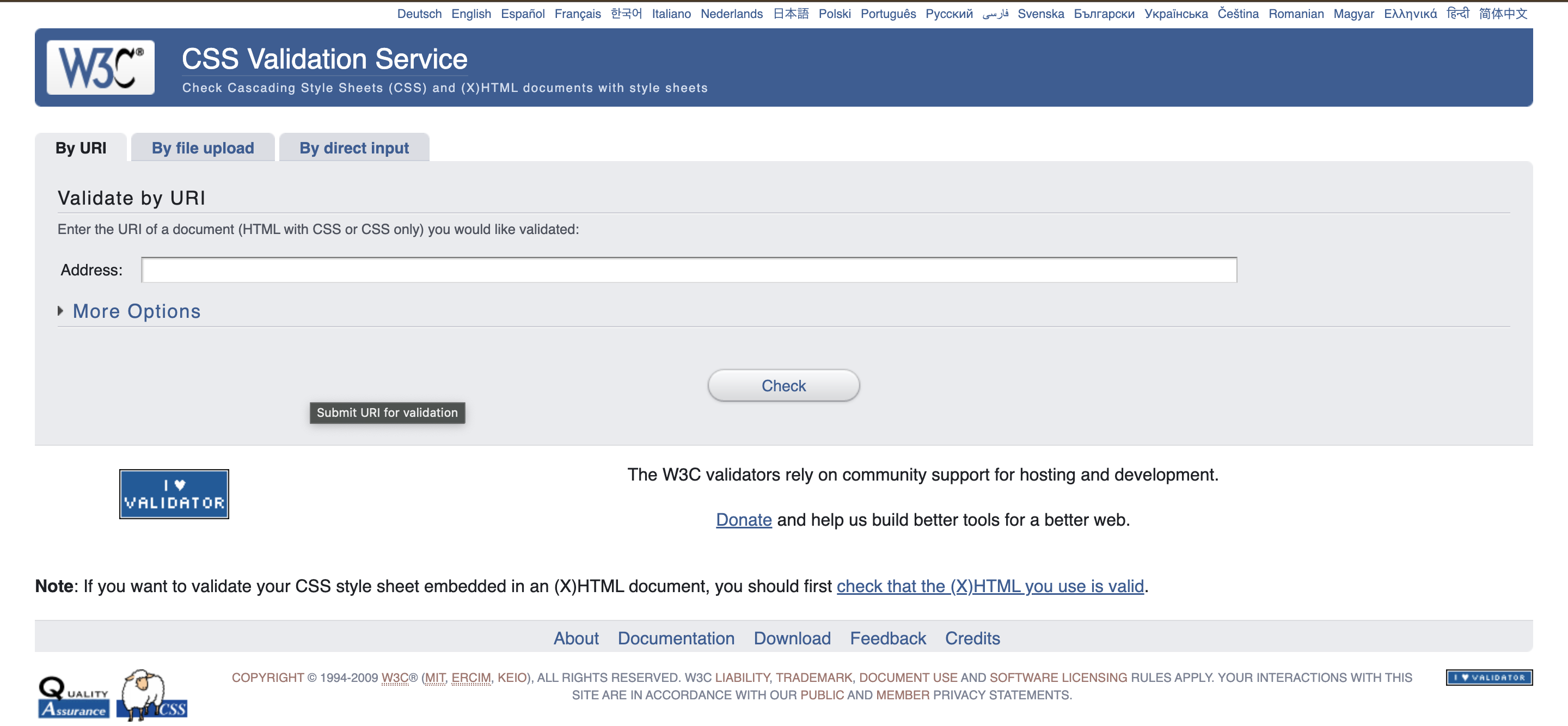Switch language to Nederlands
The height and width of the screenshot is (726, 1568).
pyautogui.click(x=732, y=14)
